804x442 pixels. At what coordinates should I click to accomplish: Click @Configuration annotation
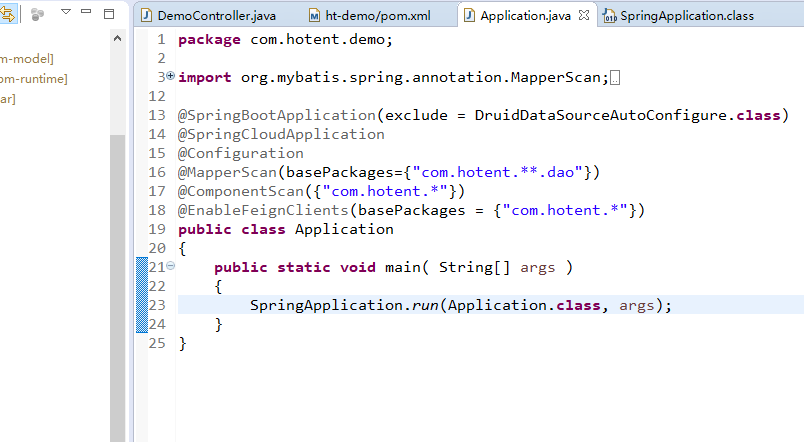click(240, 153)
